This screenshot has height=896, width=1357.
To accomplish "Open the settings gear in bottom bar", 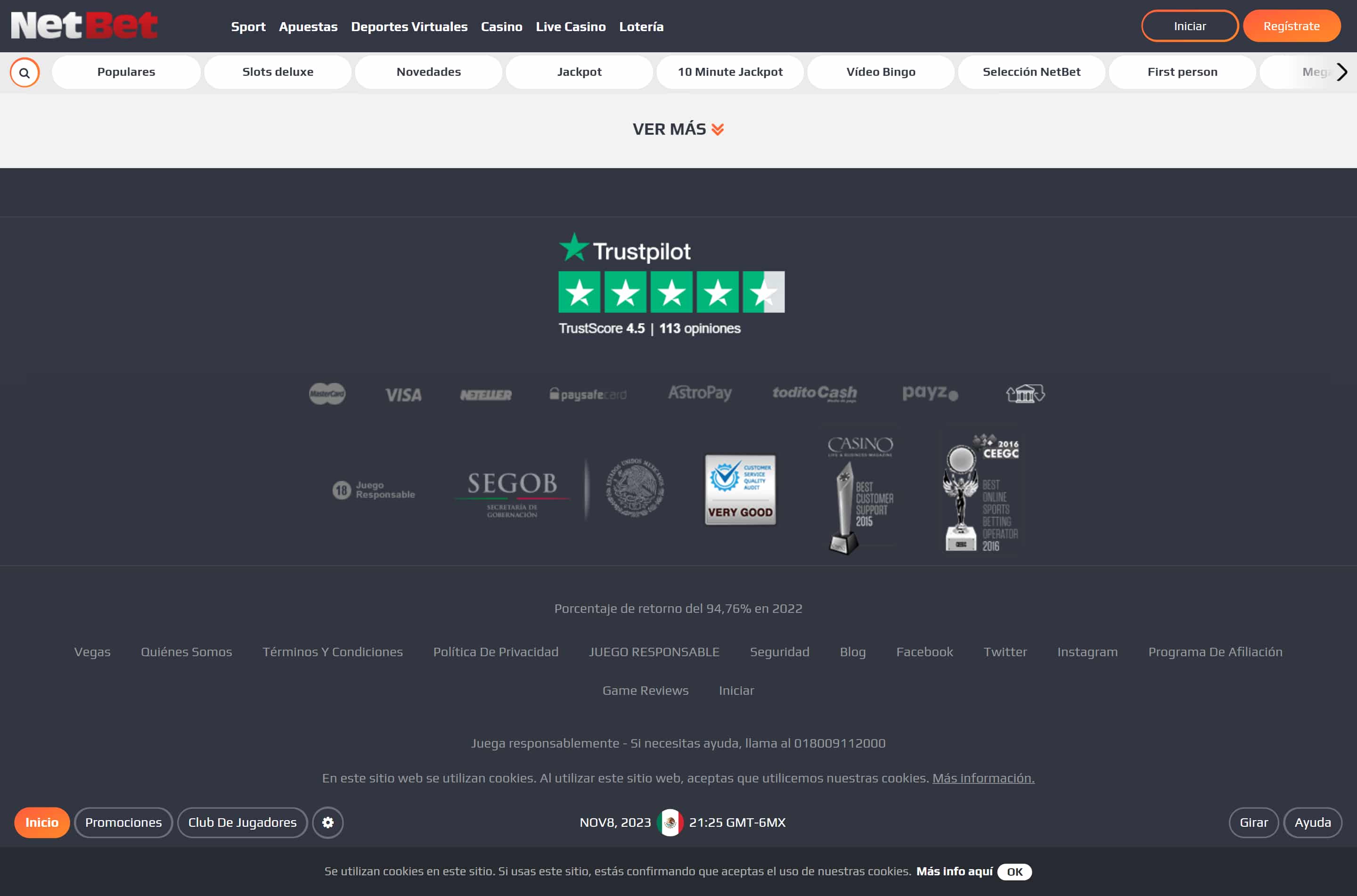I will pos(327,823).
